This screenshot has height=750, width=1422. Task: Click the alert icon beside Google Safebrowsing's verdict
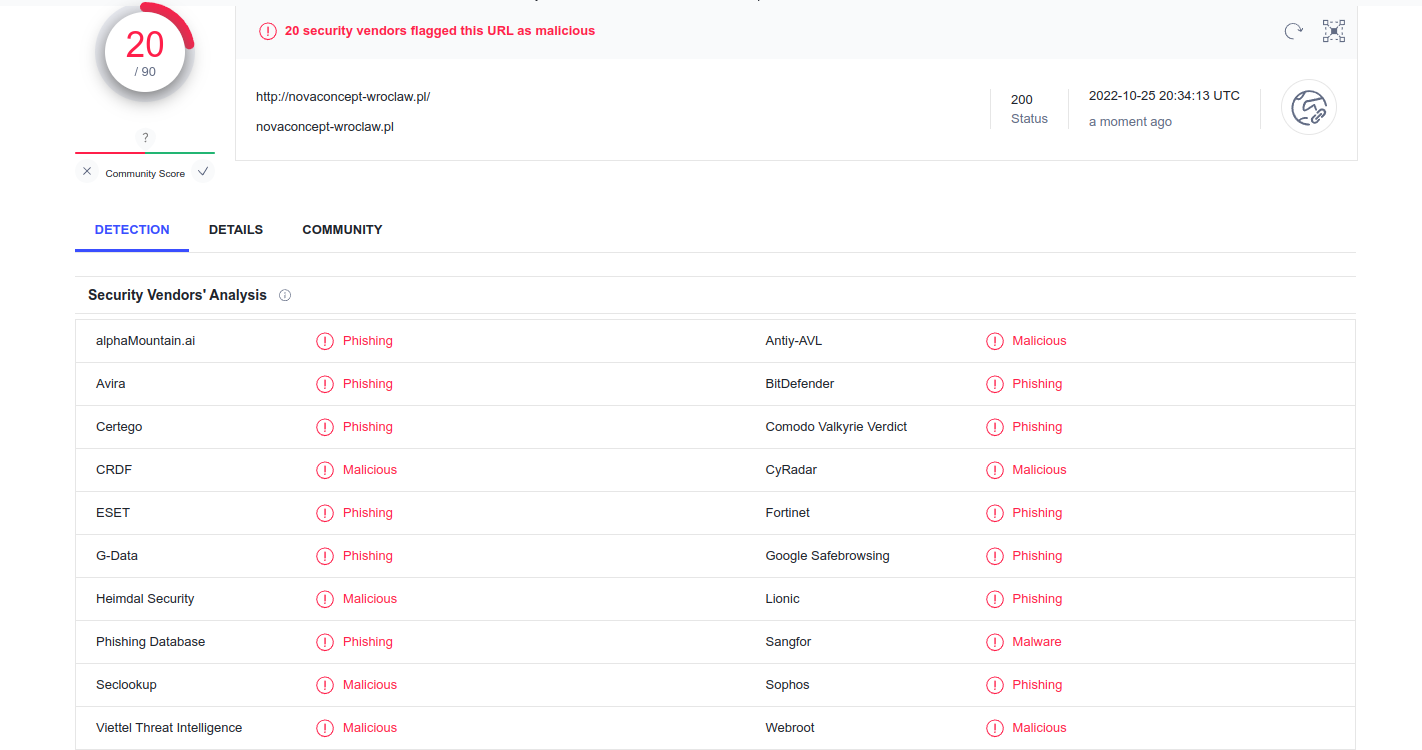[x=994, y=555]
